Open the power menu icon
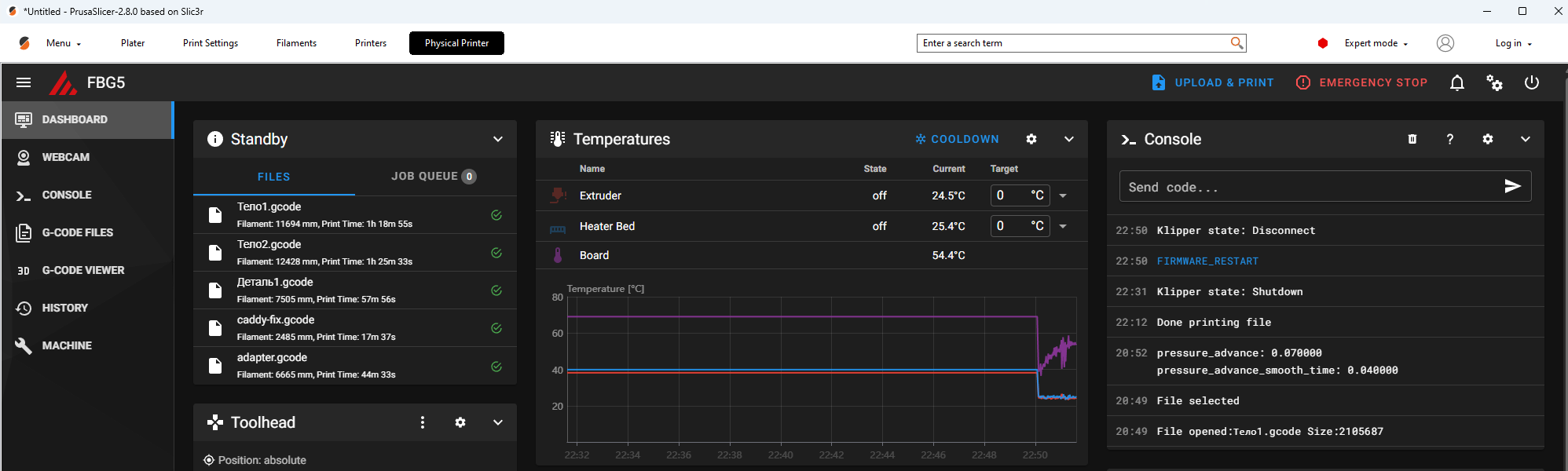1568x471 pixels. click(1531, 83)
